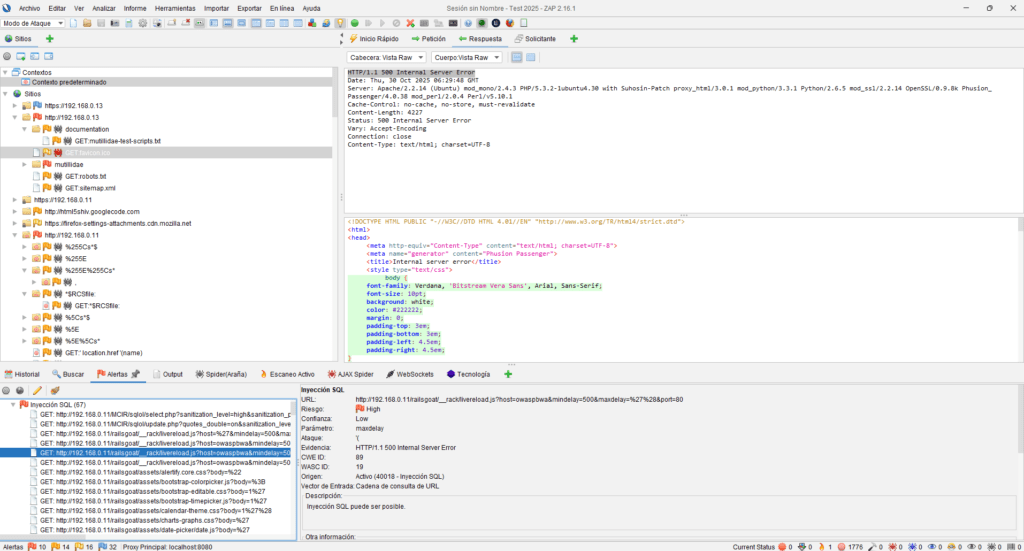Open the Herramientas menu

pyautogui.click(x=175, y=7)
